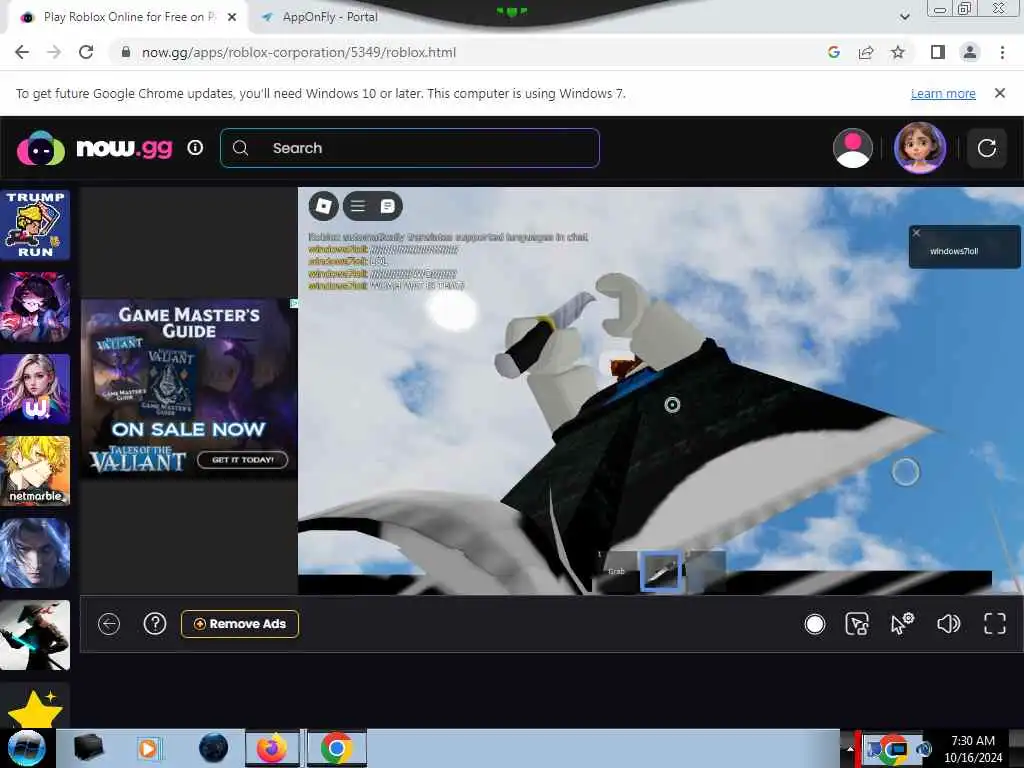This screenshot has width=1024, height=768.
Task: Click the Game Master's Guide ad image
Action: tap(189, 388)
